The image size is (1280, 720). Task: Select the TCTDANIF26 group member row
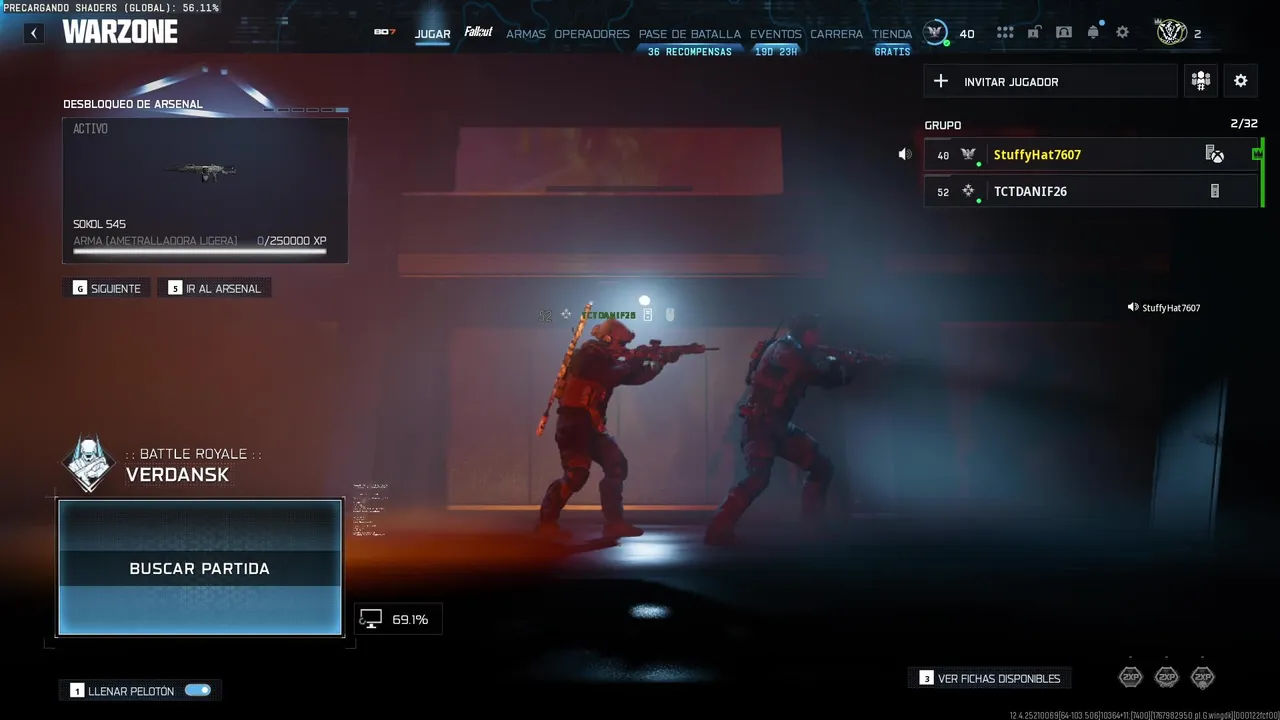1091,191
